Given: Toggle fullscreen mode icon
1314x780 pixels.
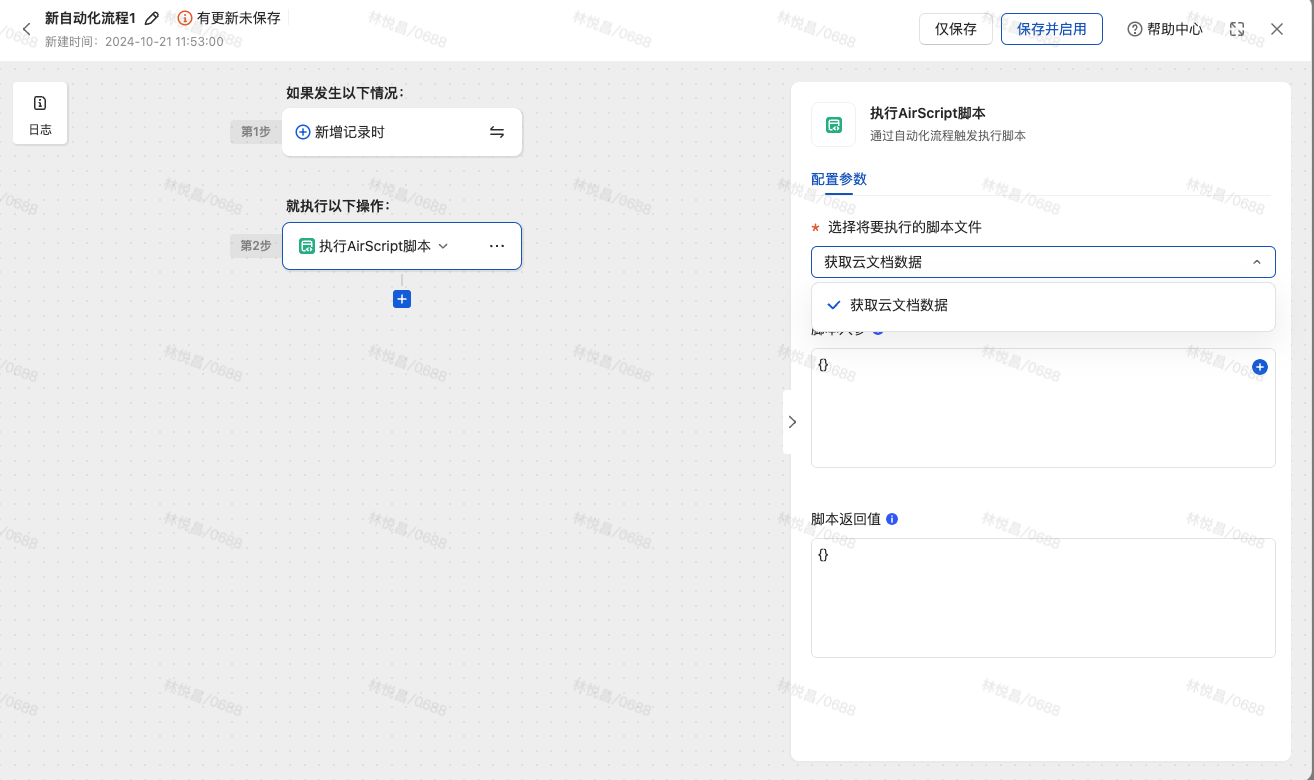Looking at the screenshot, I should pyautogui.click(x=1237, y=29).
